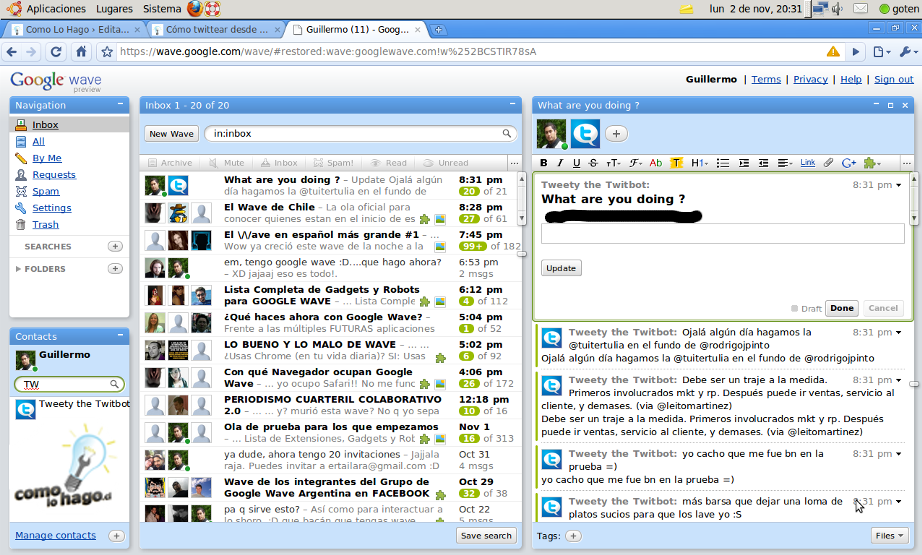
Task: Open the text alignment dropdown
Action: coord(784,163)
